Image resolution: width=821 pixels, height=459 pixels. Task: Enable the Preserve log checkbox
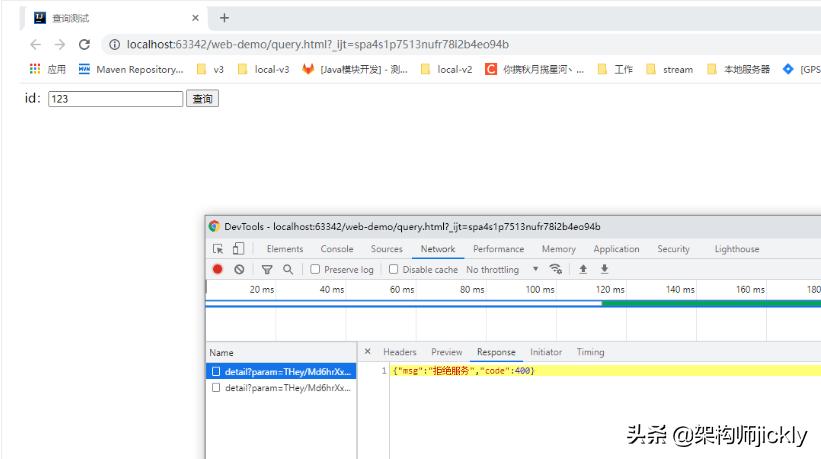(315, 269)
